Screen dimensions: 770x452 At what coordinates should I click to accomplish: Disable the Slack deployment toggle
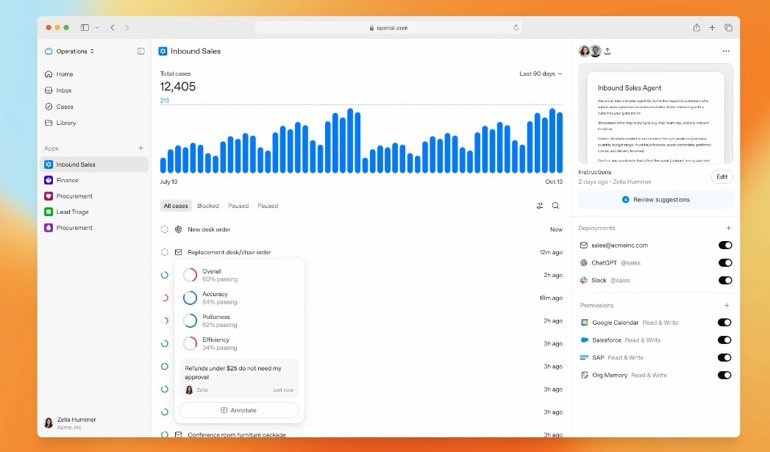[725, 281]
